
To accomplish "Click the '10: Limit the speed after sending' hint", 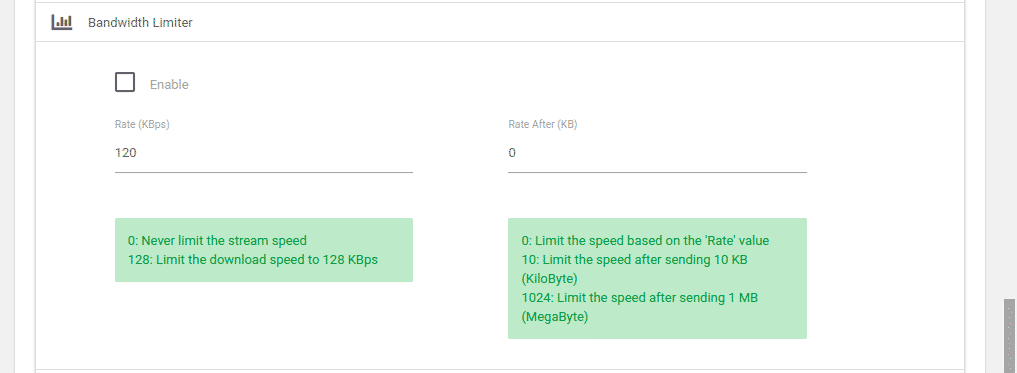I will click(635, 259).
